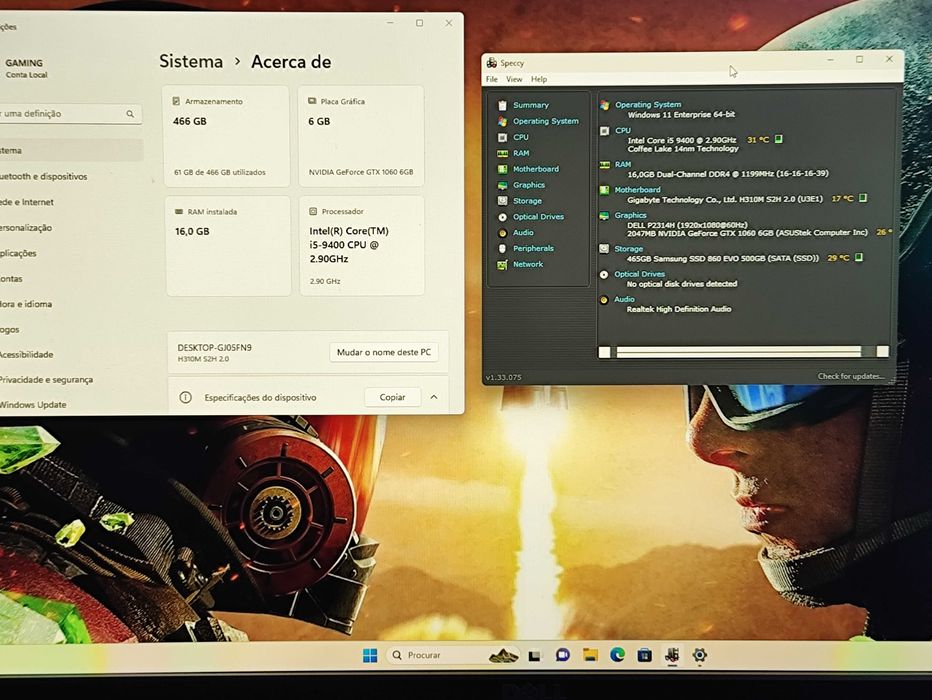
Task: Click the Speccy logo in its title bar
Action: pyautogui.click(x=492, y=62)
